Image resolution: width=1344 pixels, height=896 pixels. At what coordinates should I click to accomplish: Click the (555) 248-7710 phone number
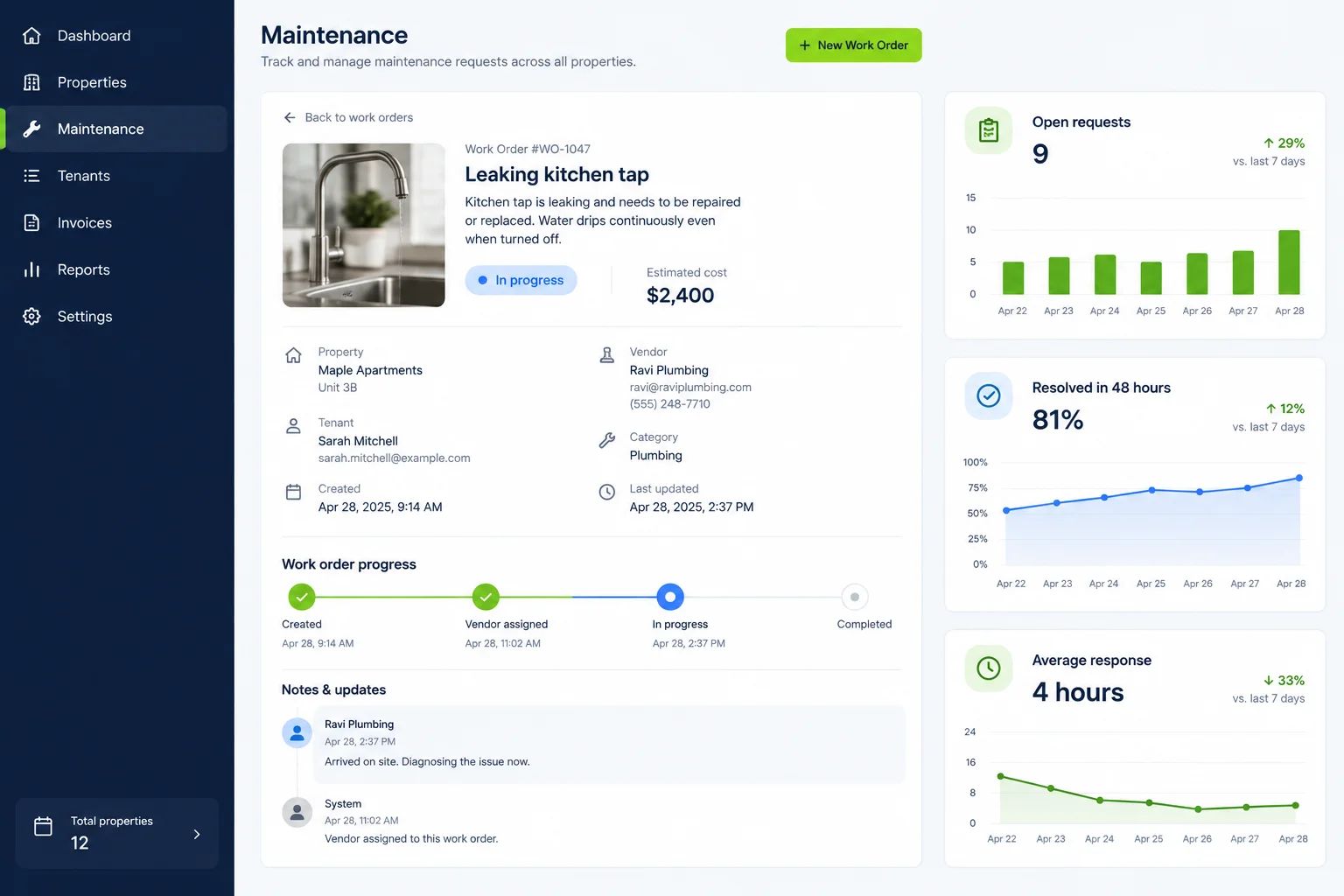point(670,404)
